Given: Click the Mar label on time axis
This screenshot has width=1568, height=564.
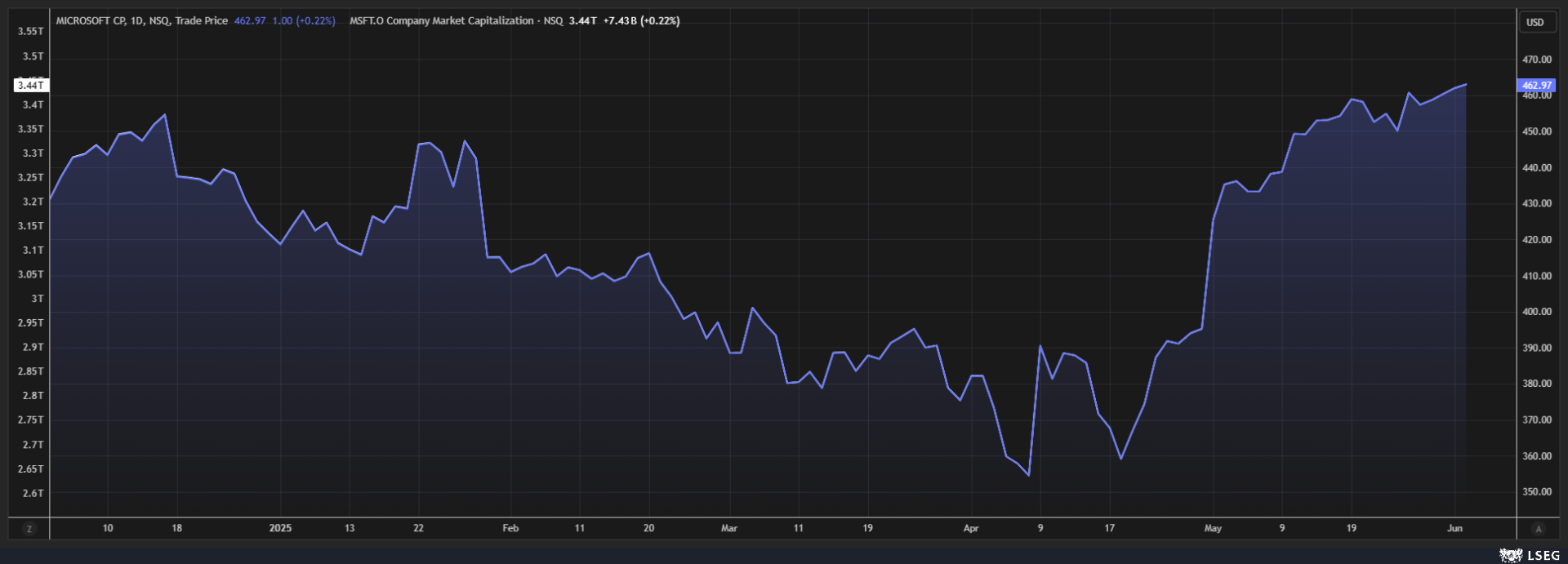Looking at the screenshot, I should [729, 528].
